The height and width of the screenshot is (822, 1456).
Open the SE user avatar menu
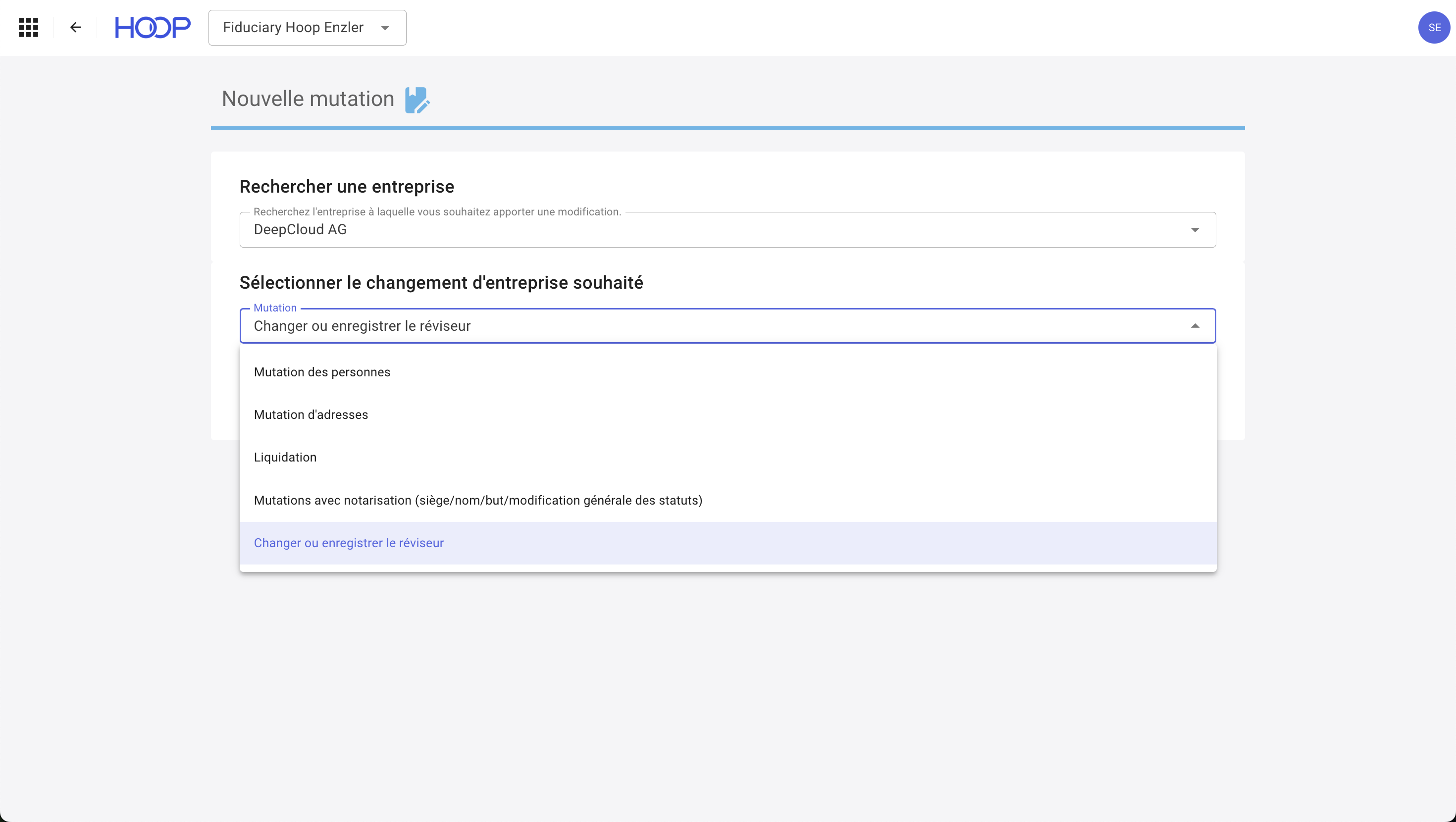point(1433,27)
